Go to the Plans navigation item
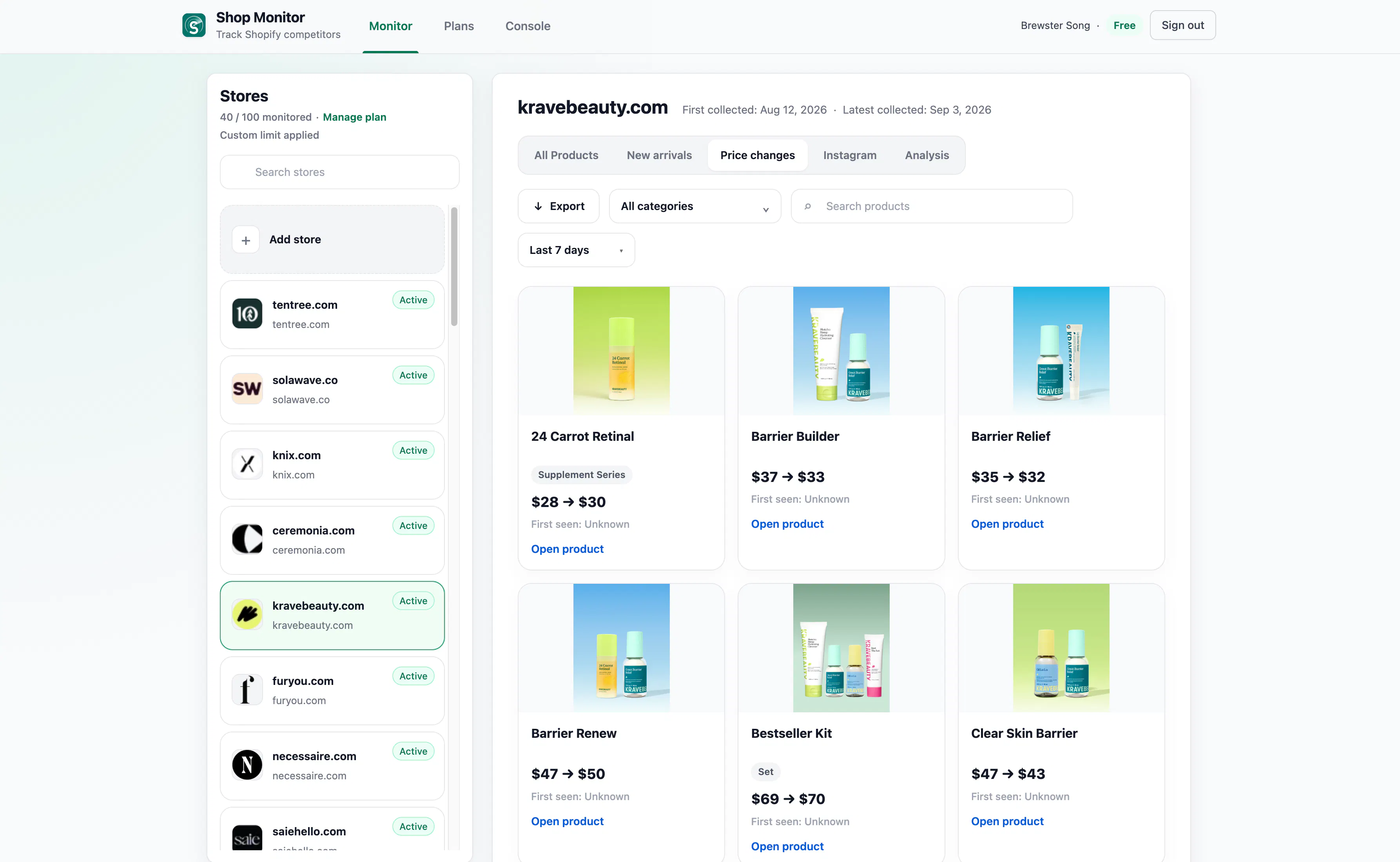 click(x=459, y=26)
